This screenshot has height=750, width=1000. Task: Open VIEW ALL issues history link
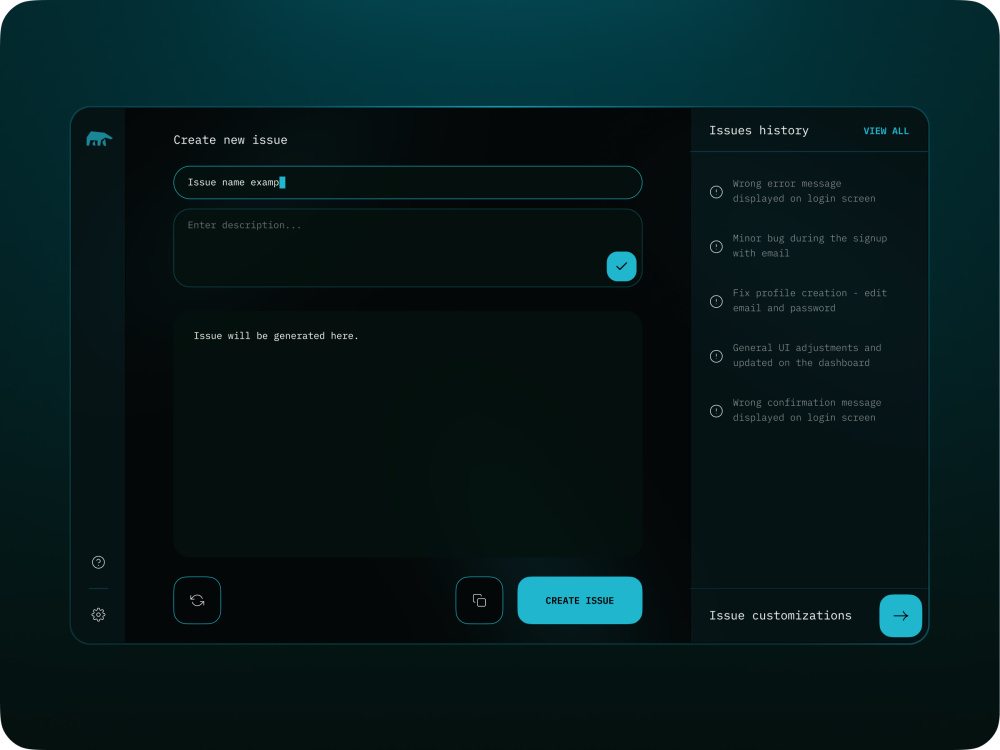coord(886,131)
